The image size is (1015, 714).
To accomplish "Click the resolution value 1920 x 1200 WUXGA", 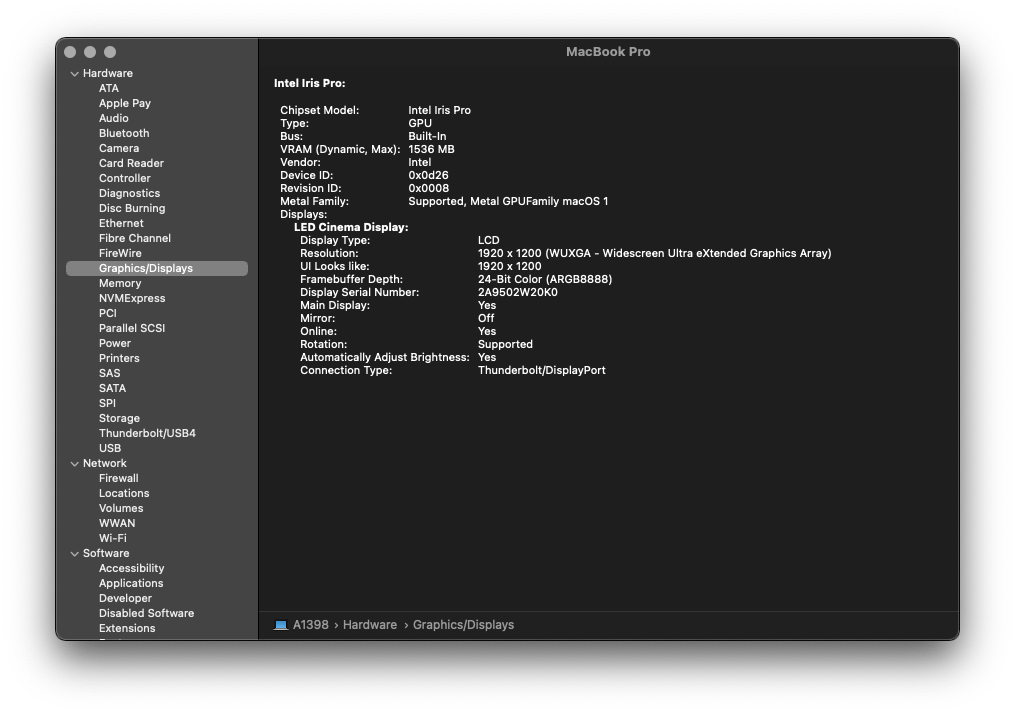I will pyautogui.click(x=654, y=253).
